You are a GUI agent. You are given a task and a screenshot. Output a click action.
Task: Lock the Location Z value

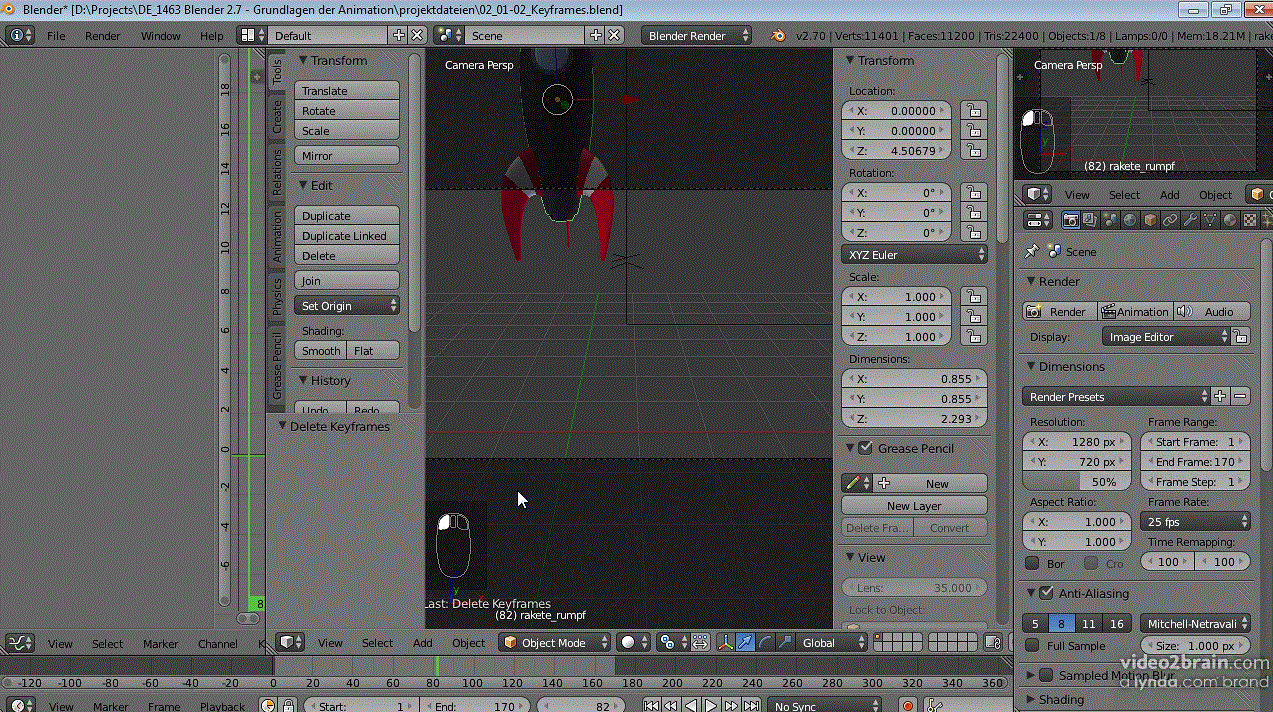click(x=973, y=150)
